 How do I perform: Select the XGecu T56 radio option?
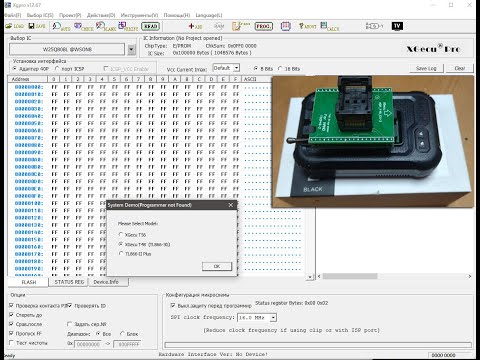121,235
